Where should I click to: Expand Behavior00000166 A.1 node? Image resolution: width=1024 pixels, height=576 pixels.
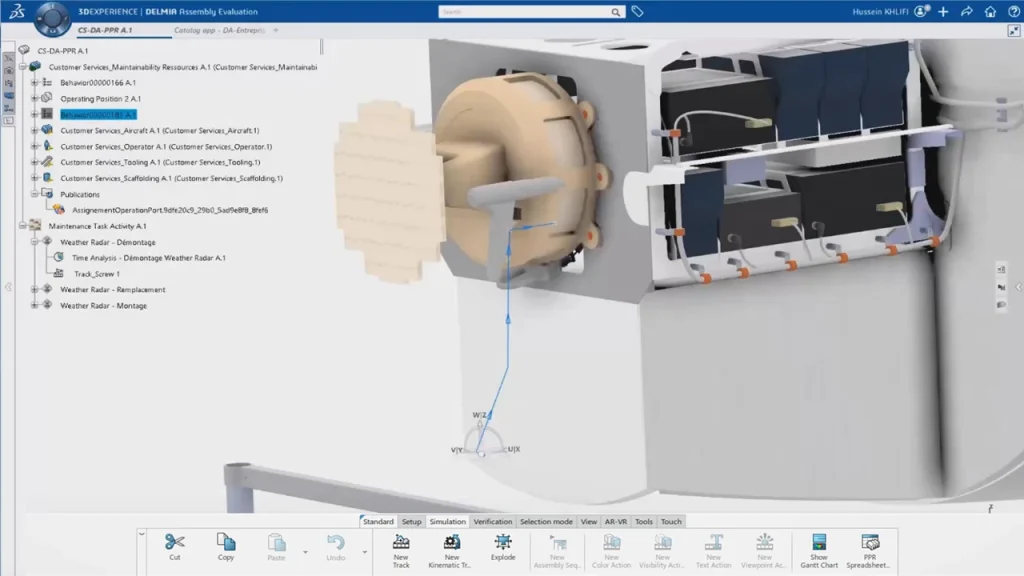34,82
